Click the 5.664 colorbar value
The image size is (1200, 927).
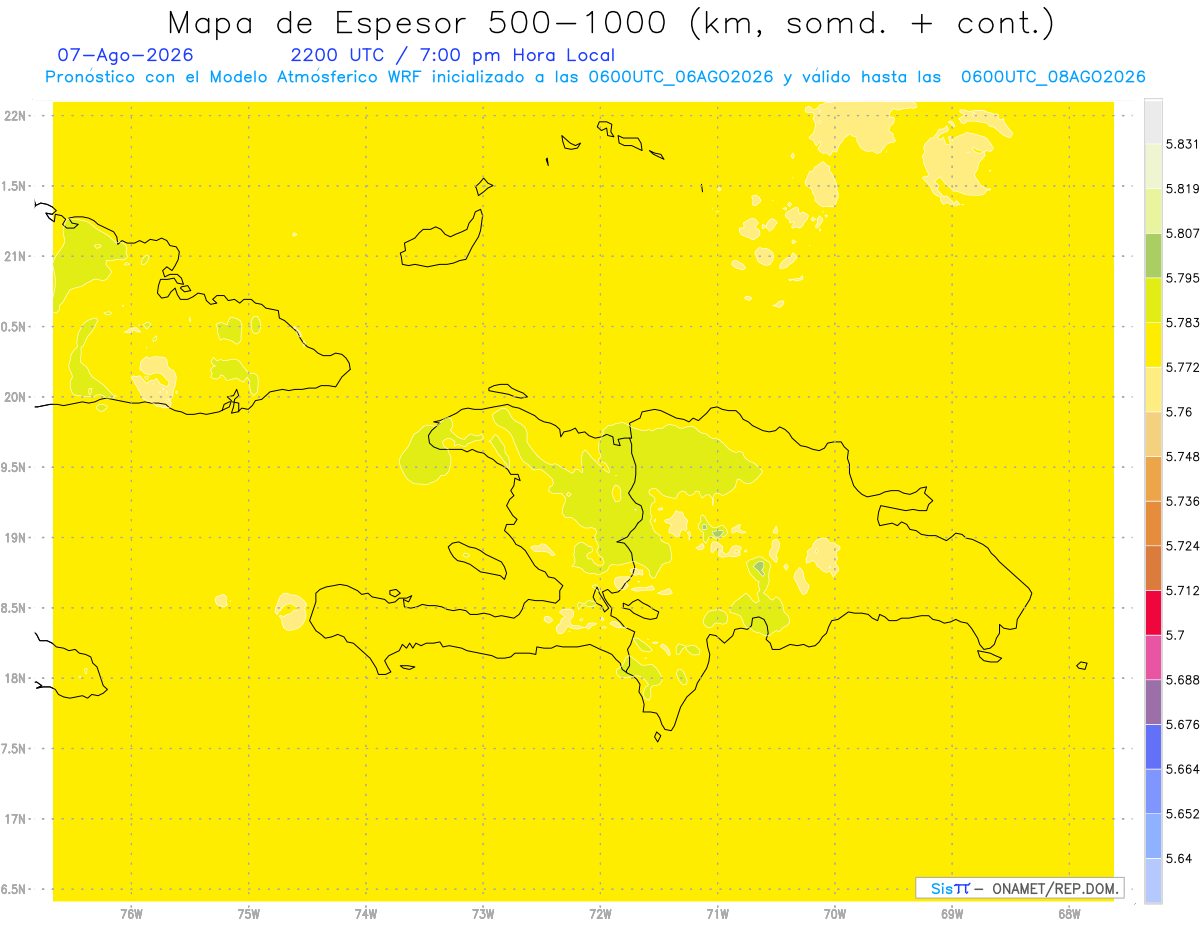tap(1183, 769)
